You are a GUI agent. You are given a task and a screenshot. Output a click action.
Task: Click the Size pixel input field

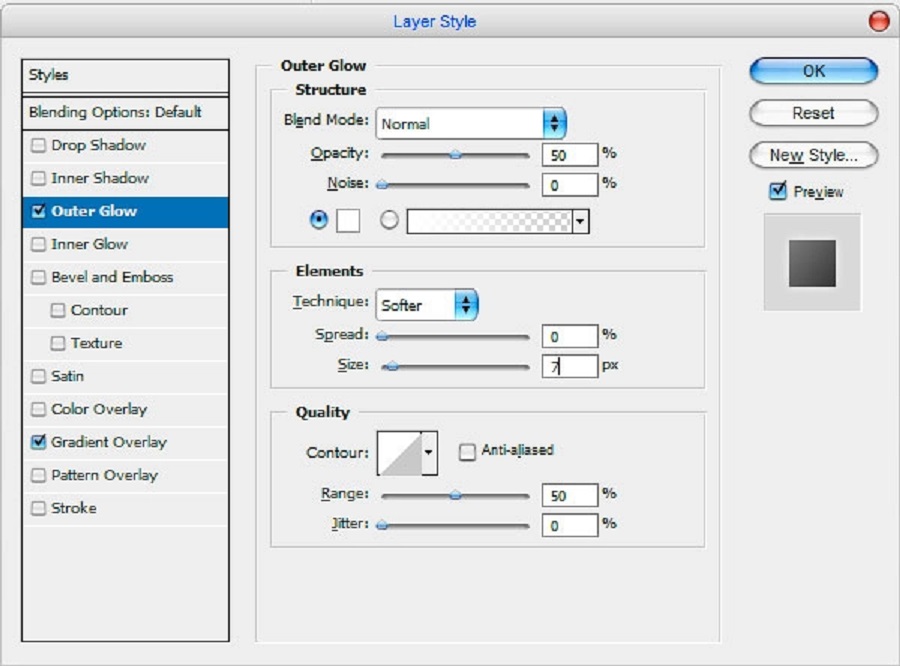pyautogui.click(x=569, y=366)
